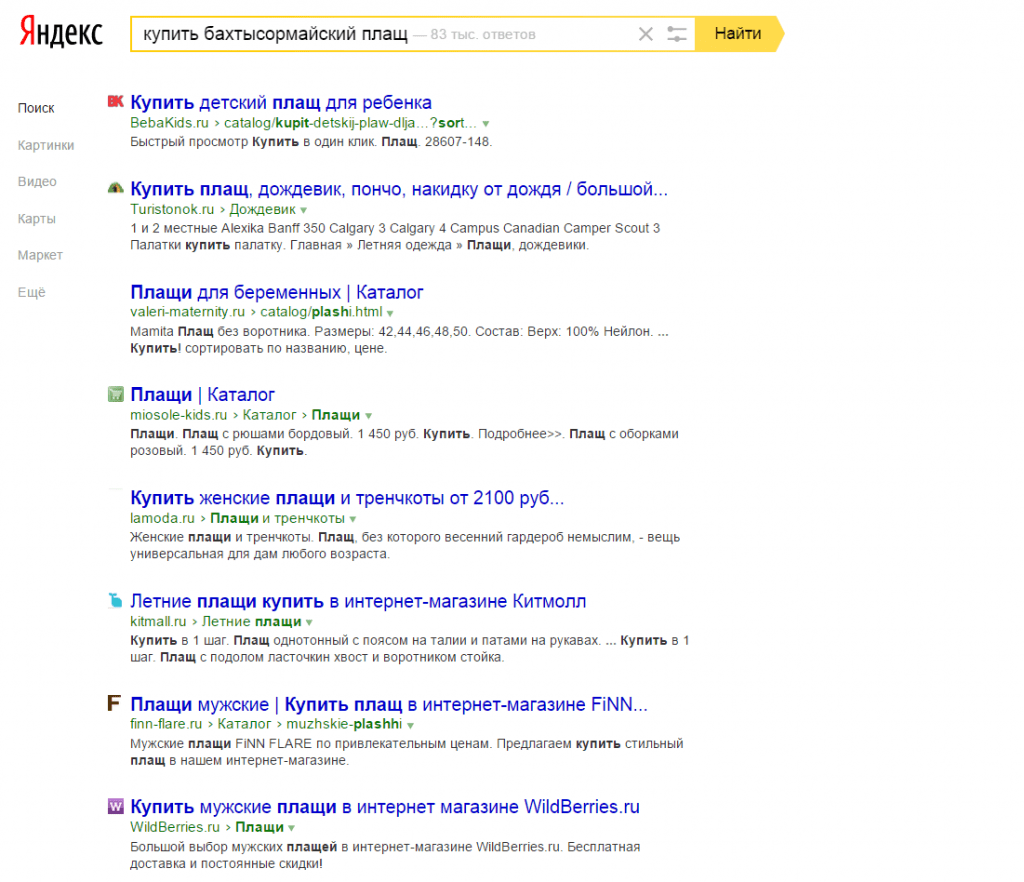
Task: Expand the valeri-maternity.ru result dropdown arrow
Action: 390,313
